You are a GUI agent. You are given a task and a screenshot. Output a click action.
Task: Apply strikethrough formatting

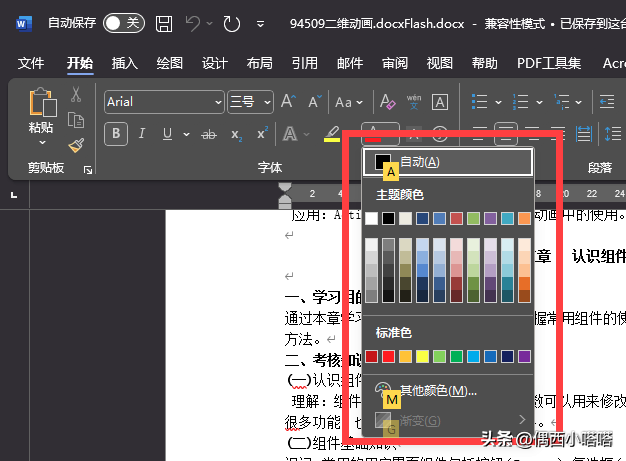pos(209,134)
